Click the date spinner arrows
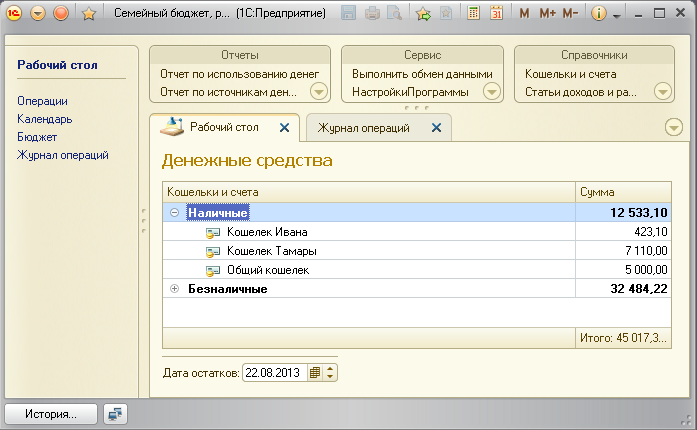The width and height of the screenshot is (697, 430). tap(330, 373)
